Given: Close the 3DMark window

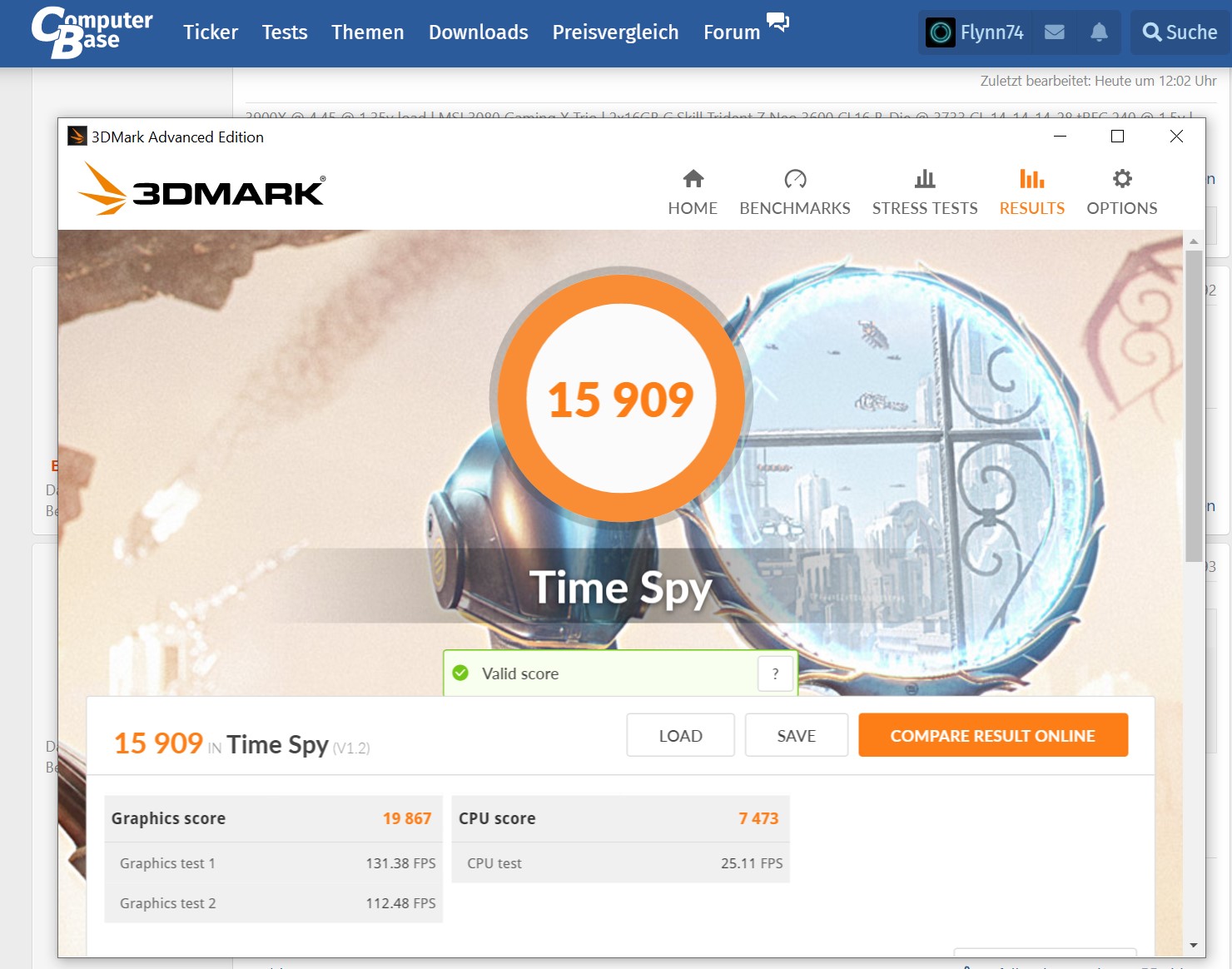Looking at the screenshot, I should (1176, 136).
